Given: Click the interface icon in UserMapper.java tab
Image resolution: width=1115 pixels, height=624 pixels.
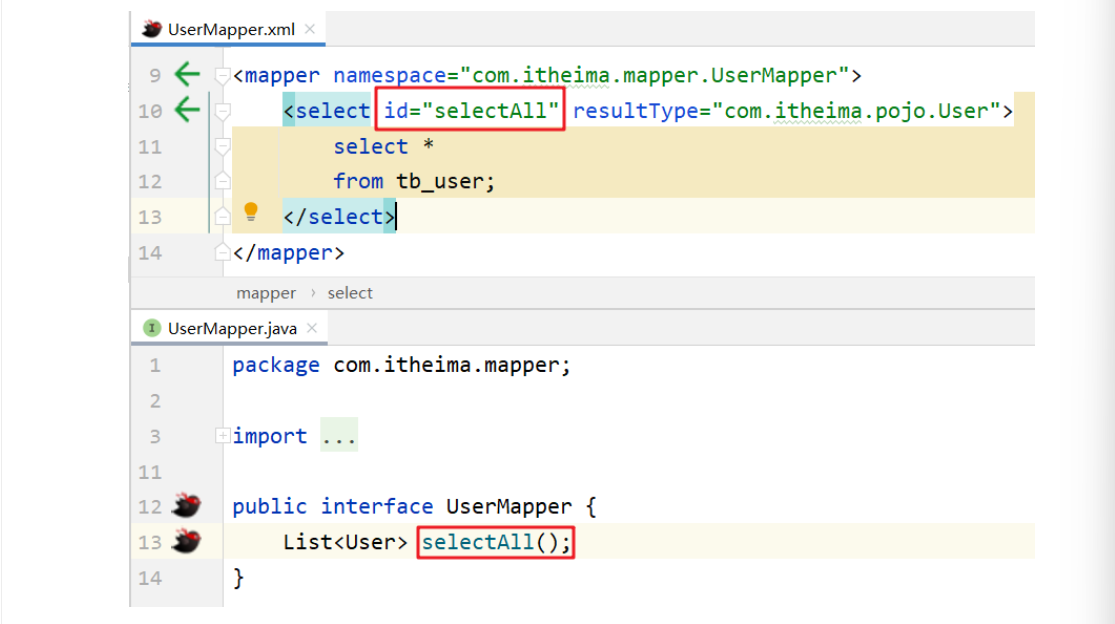Looking at the screenshot, I should pyautogui.click(x=151, y=328).
